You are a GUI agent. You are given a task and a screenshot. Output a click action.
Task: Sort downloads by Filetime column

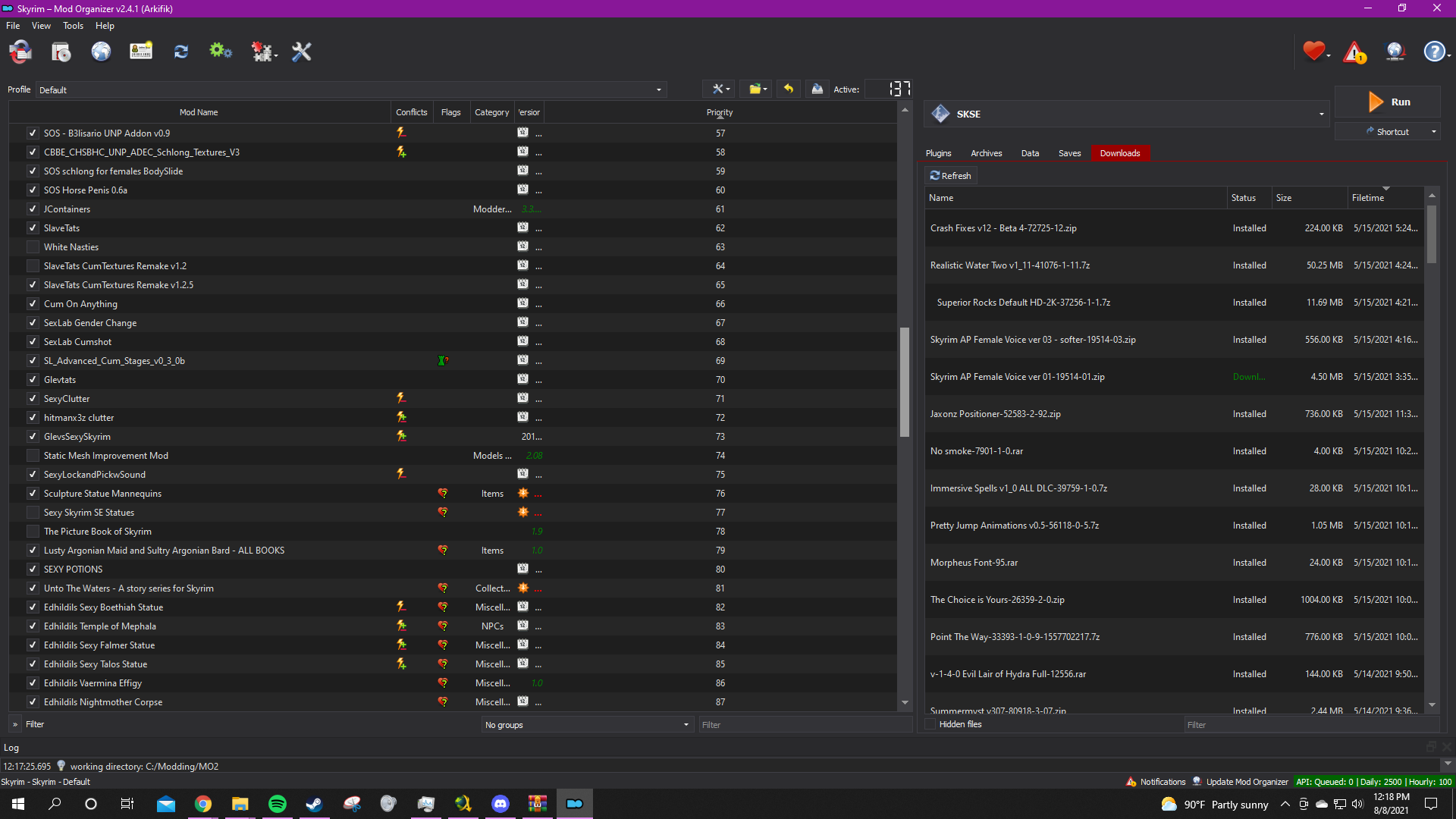(1385, 198)
